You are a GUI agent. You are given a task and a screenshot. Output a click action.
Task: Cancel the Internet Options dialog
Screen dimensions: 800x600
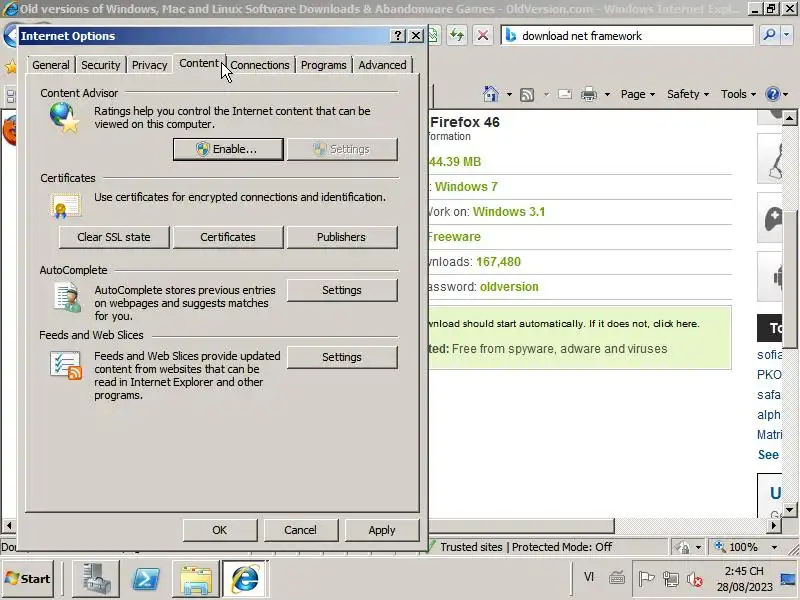coord(301,530)
